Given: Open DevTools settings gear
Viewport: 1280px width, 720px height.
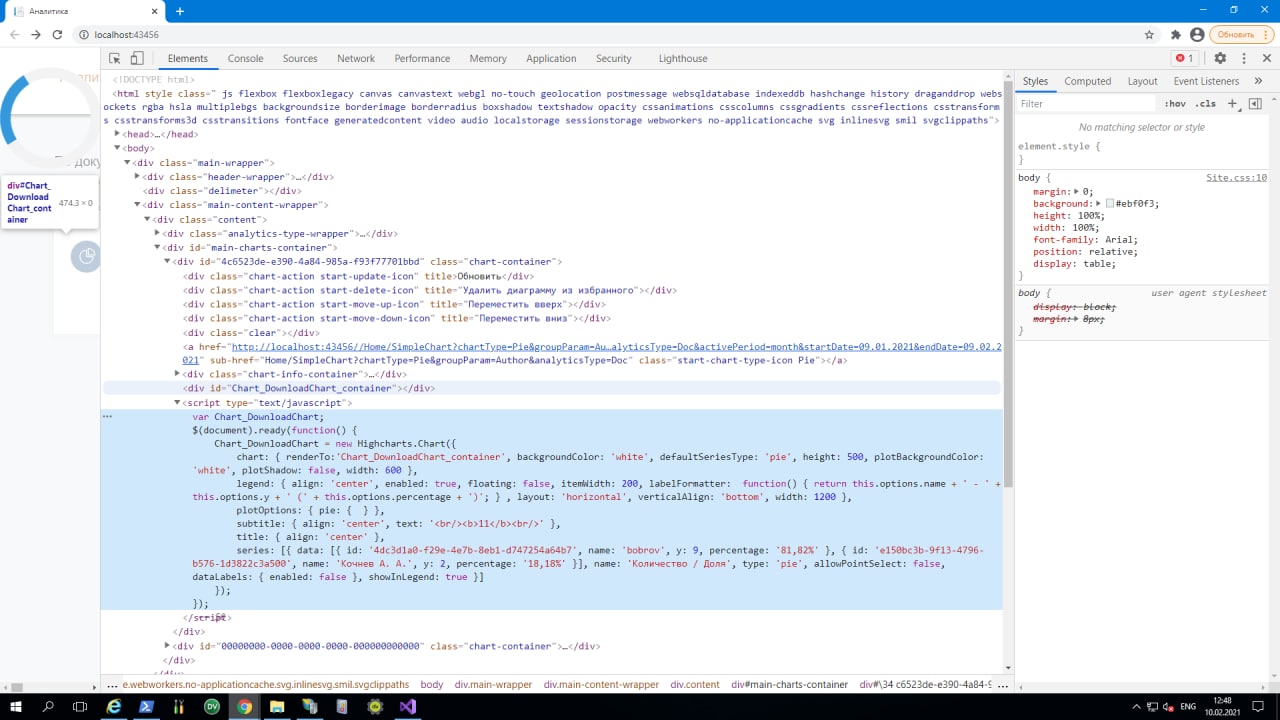Looking at the screenshot, I should pos(1220,59).
